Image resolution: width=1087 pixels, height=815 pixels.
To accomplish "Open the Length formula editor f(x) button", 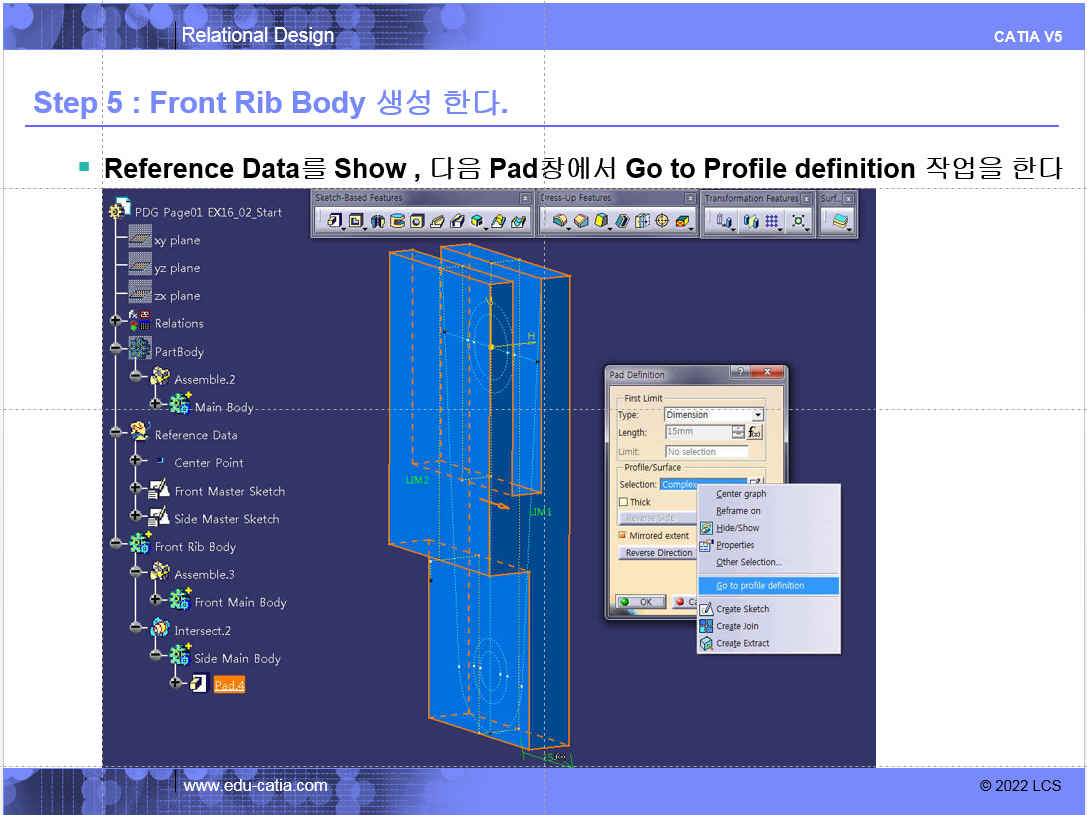I will pyautogui.click(x=755, y=433).
